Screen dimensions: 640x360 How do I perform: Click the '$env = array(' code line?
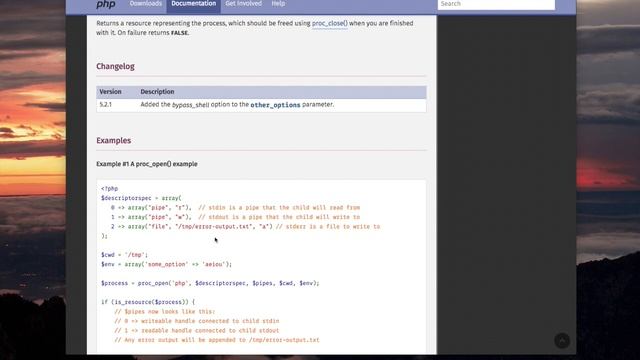(x=167, y=264)
